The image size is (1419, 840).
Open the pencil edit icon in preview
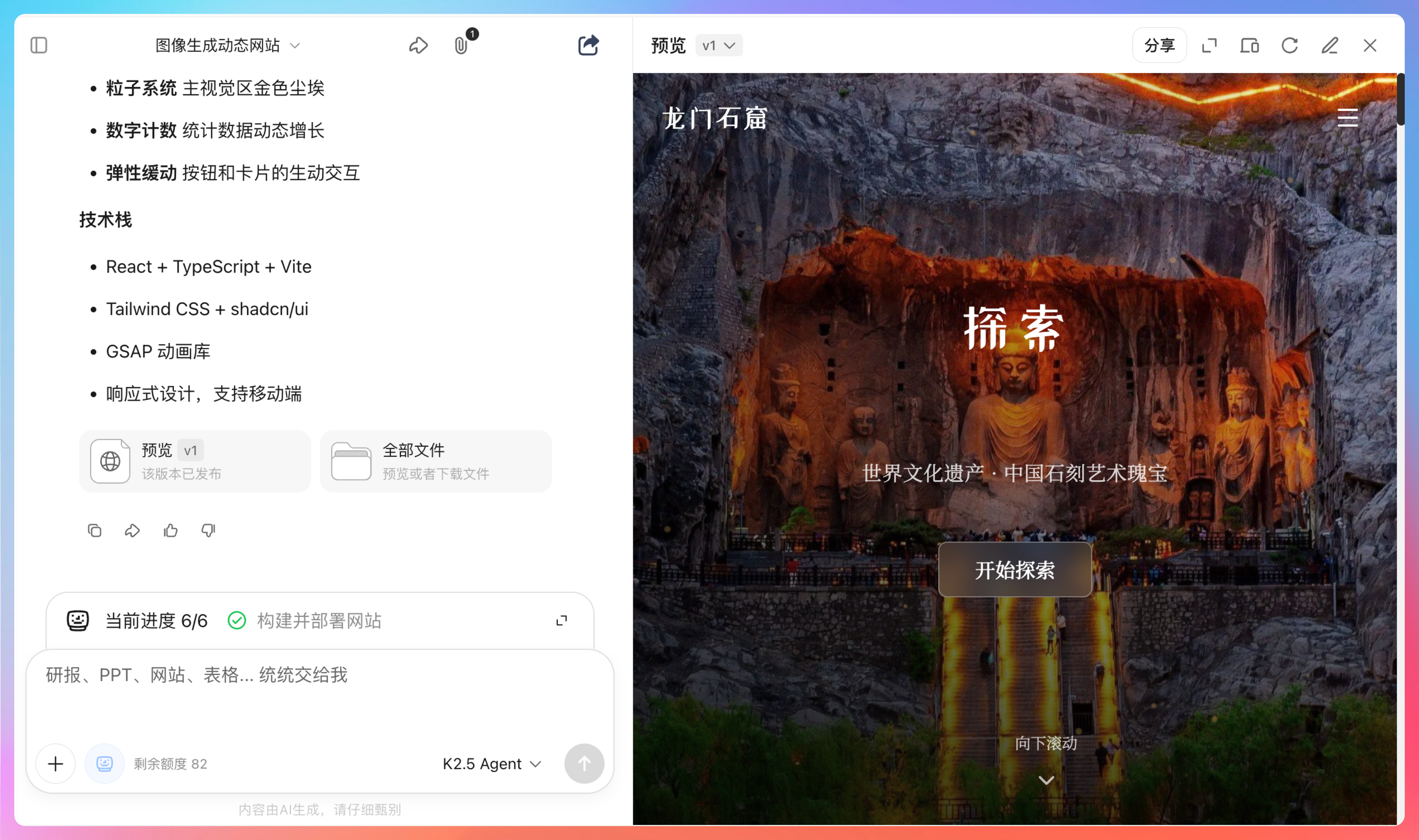tap(1330, 45)
